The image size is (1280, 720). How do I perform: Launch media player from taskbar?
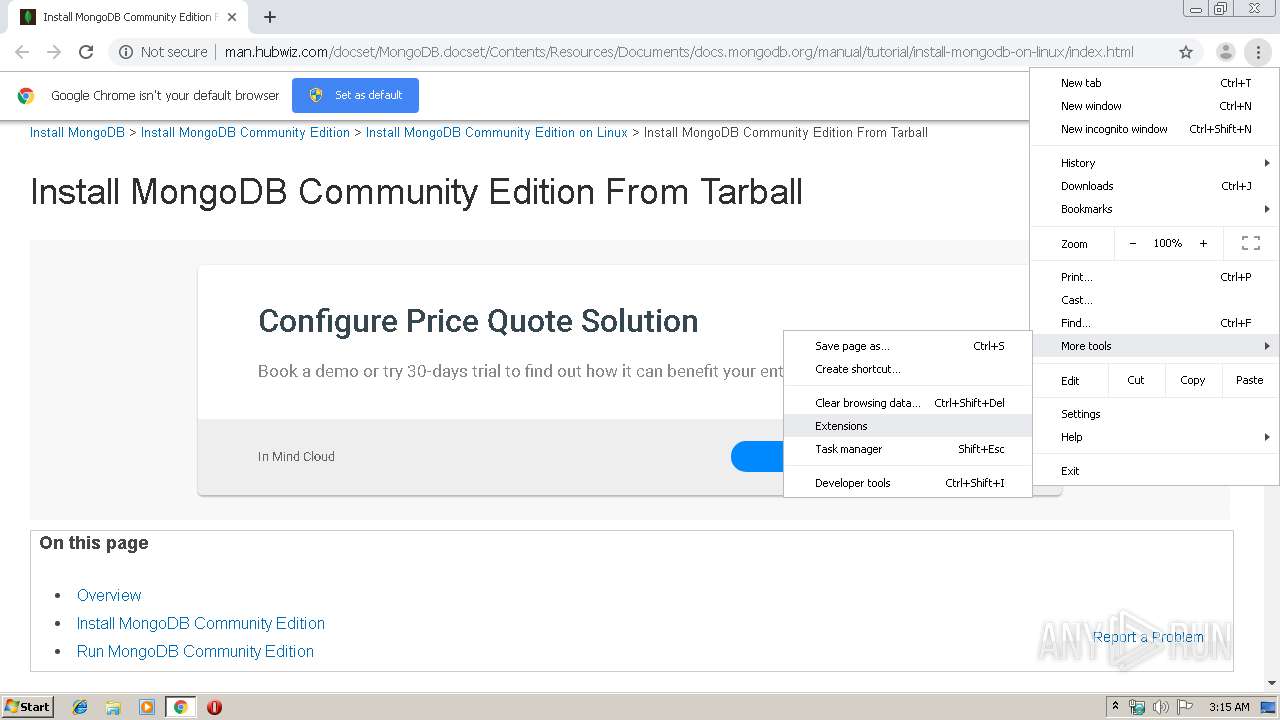pos(147,707)
